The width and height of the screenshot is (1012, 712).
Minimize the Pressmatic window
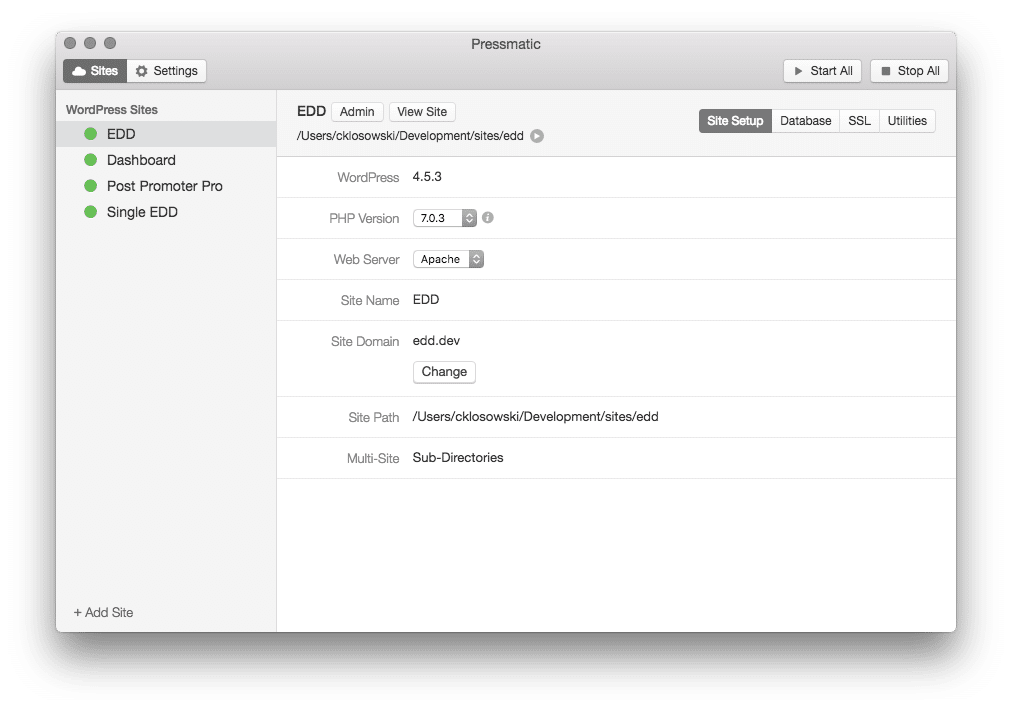(90, 43)
